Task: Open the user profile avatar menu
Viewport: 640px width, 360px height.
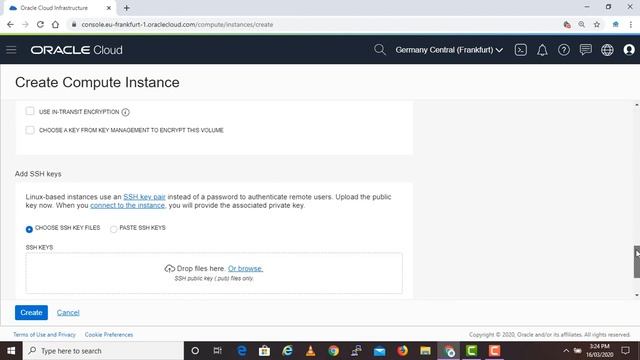Action: point(629,50)
